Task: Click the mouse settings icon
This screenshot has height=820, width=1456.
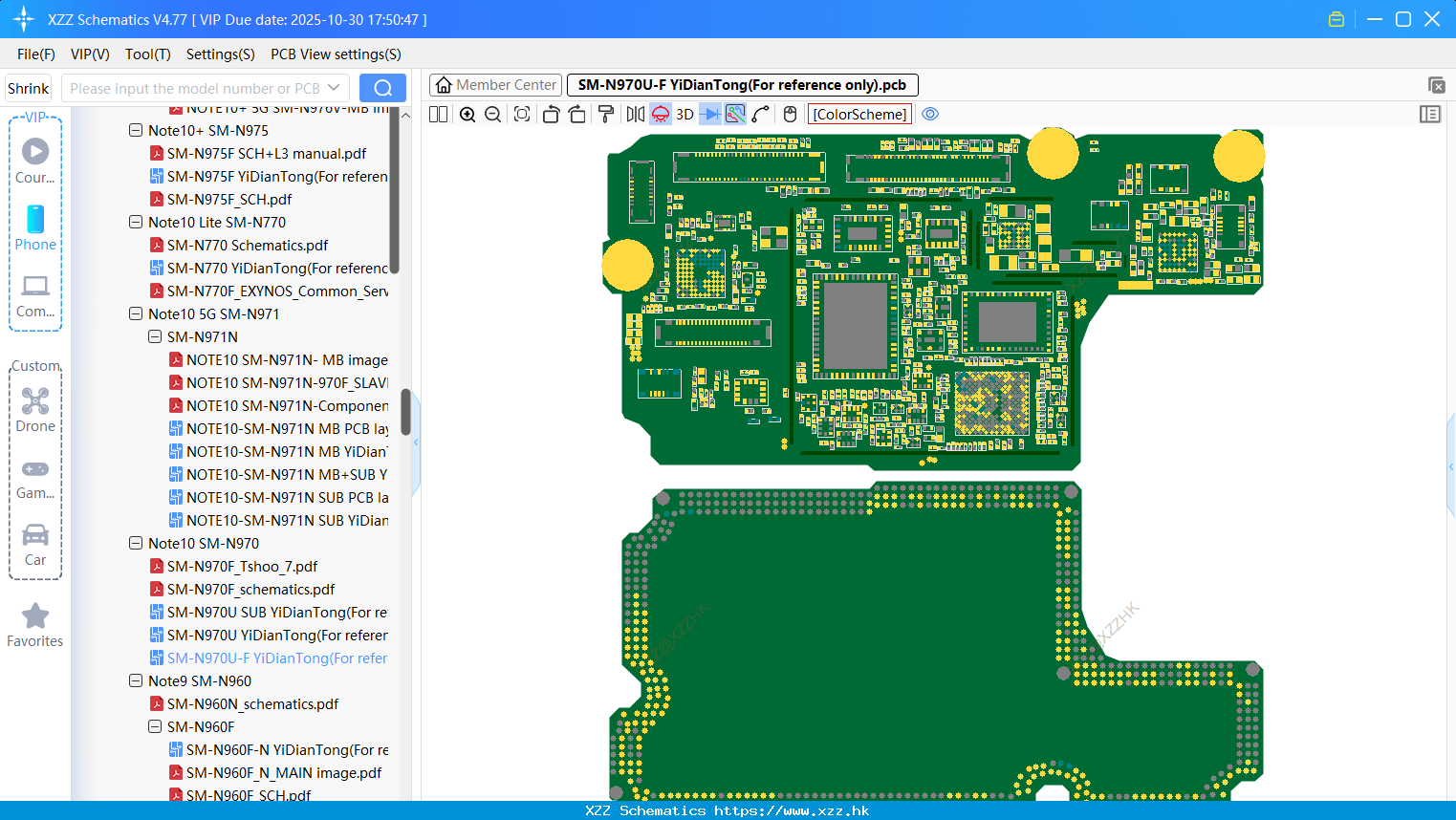Action: click(790, 115)
